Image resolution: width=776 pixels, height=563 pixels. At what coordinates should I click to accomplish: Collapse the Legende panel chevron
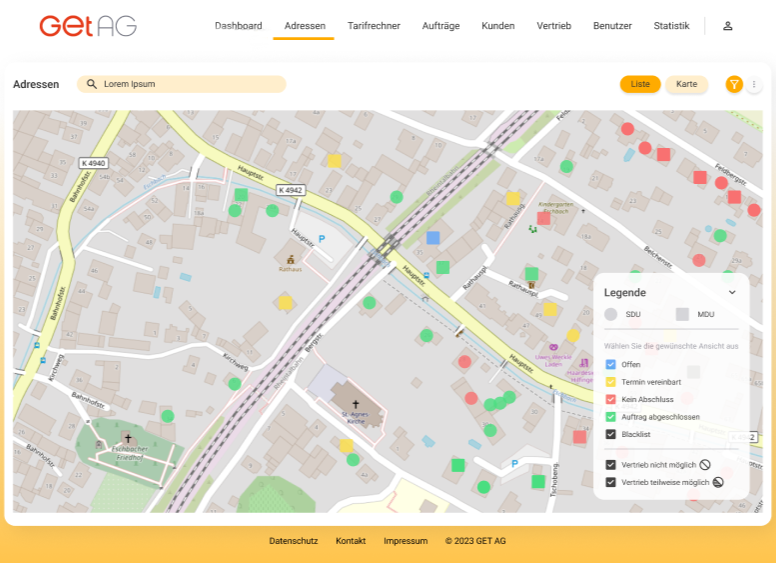point(732,292)
